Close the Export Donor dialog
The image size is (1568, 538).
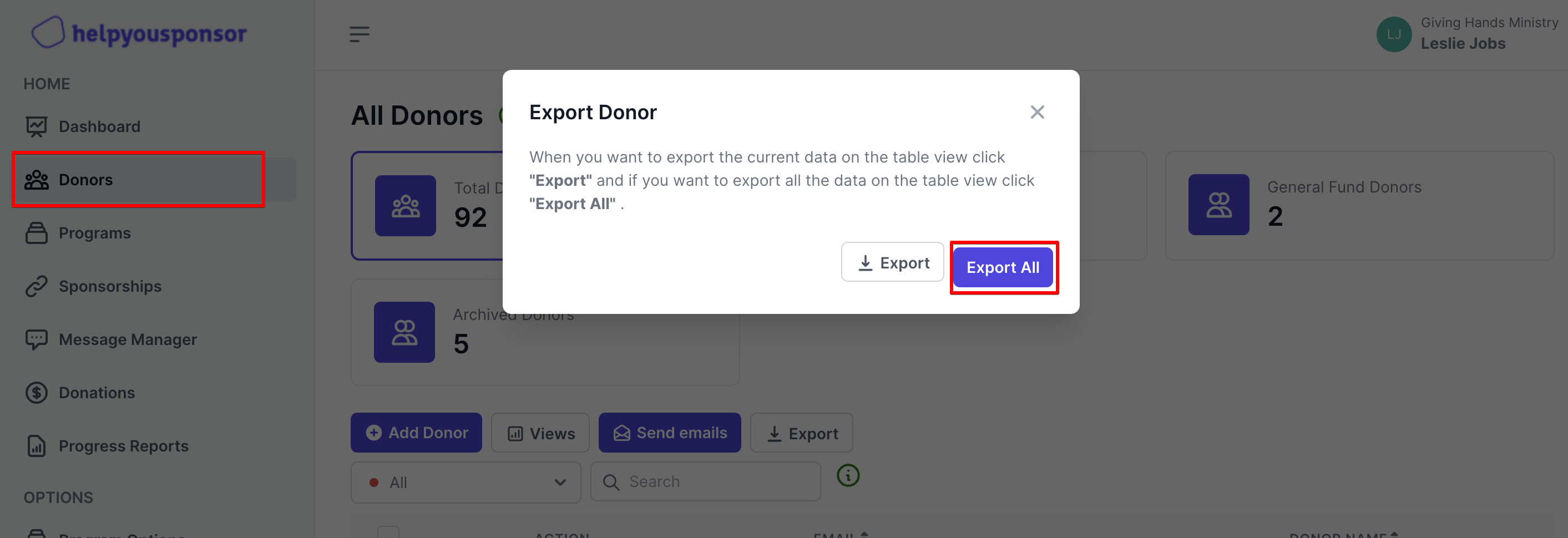click(x=1036, y=113)
